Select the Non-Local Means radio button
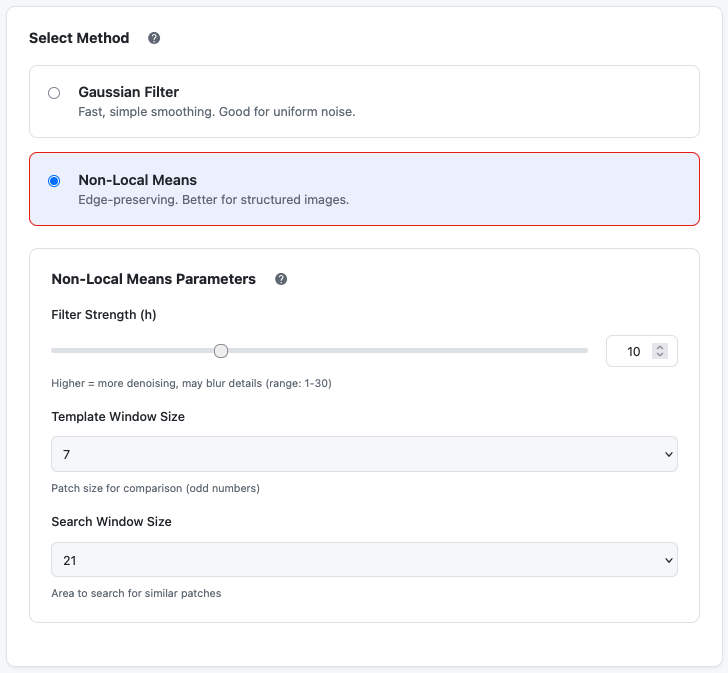Viewport: 728px width, 673px height. [54, 181]
